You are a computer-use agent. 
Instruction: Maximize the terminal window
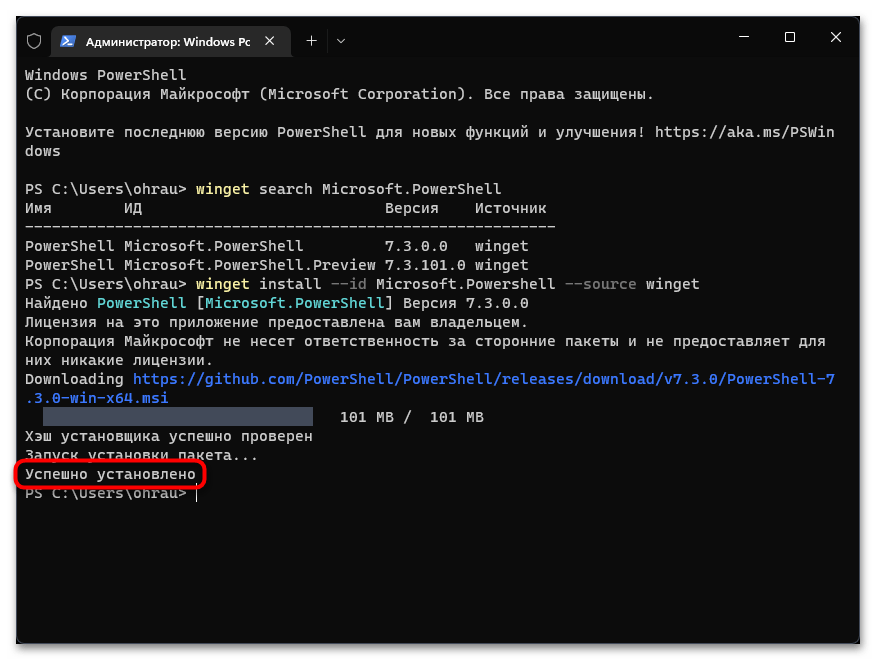(x=790, y=38)
